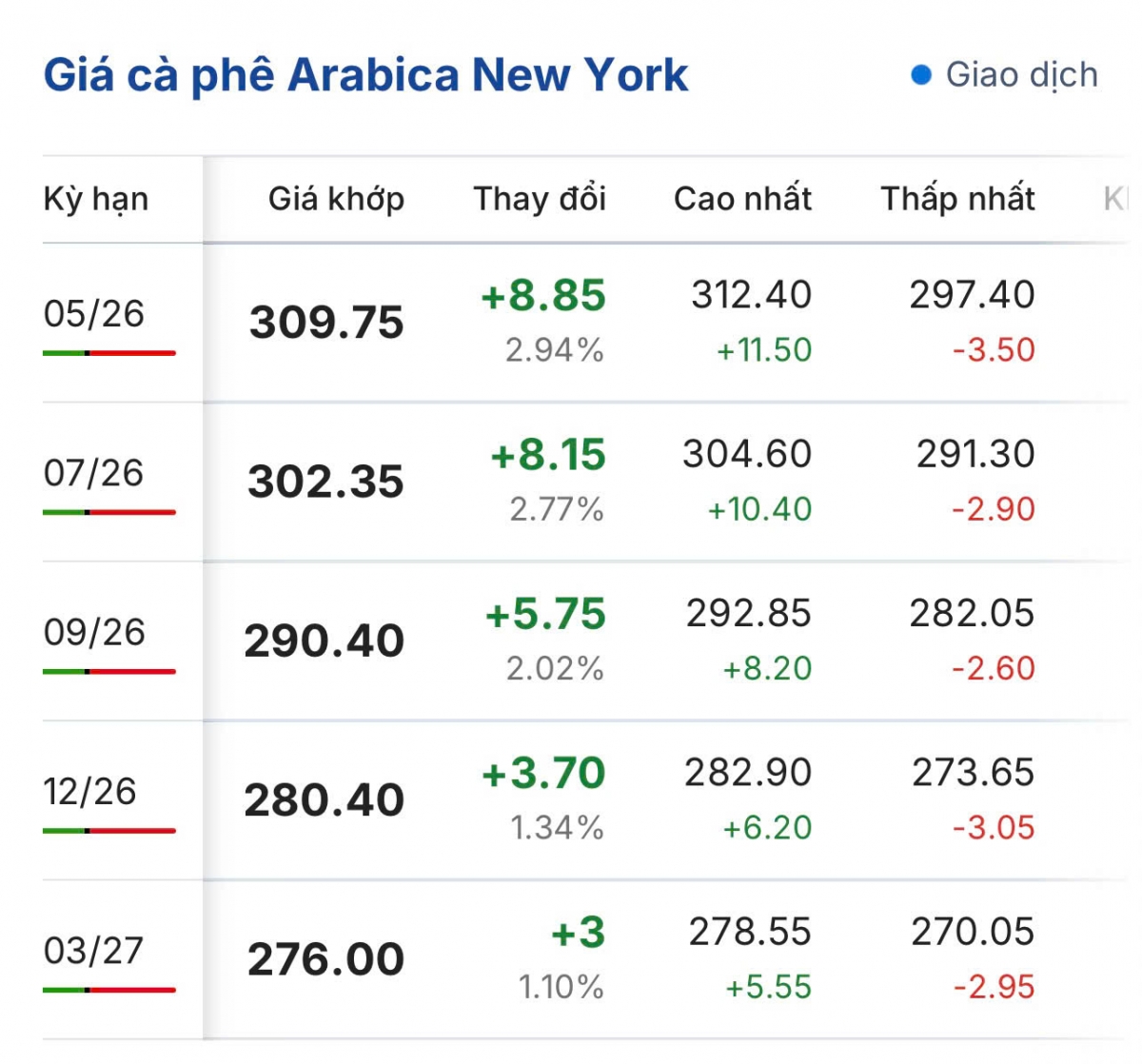Click the Thay đổi column header

[540, 199]
